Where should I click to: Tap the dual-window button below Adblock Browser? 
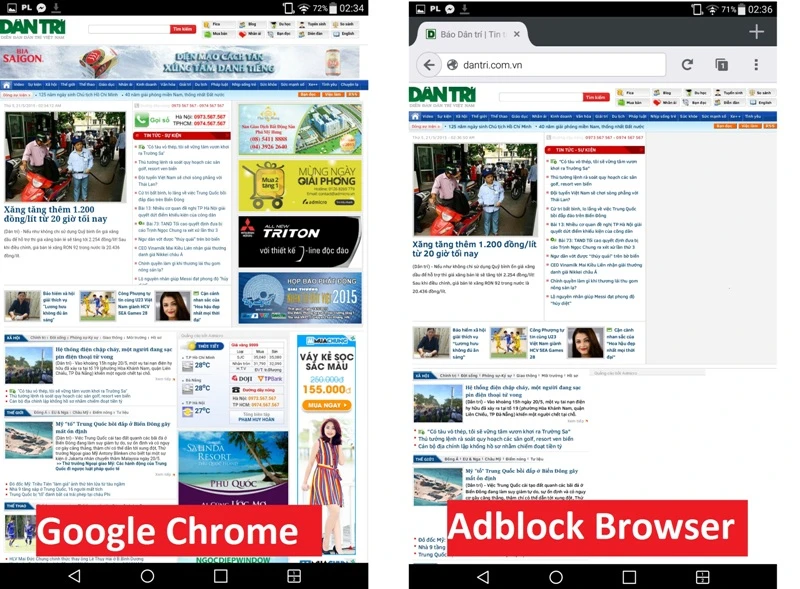tap(703, 577)
